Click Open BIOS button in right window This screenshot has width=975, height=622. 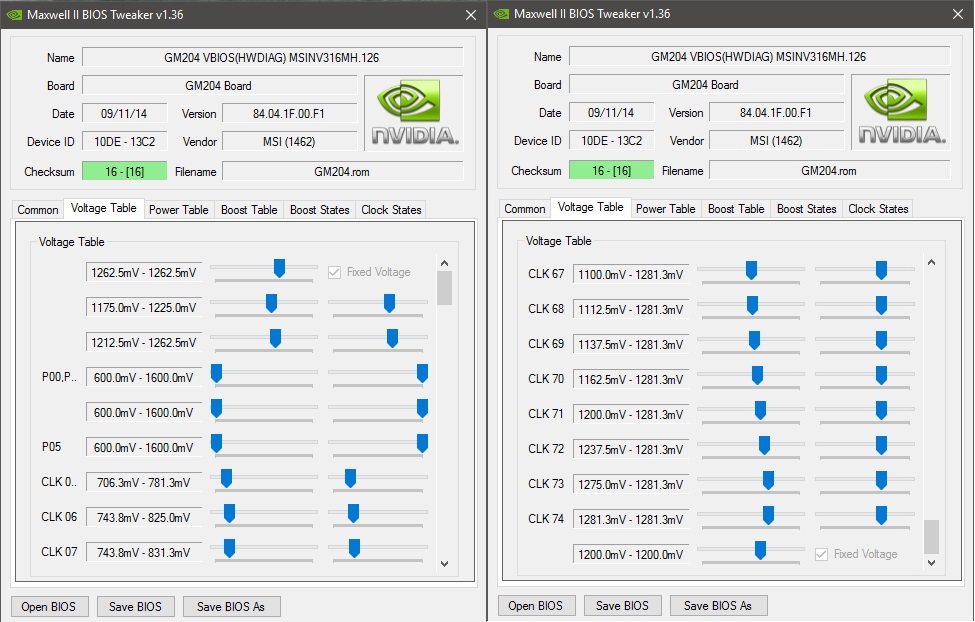click(x=535, y=605)
